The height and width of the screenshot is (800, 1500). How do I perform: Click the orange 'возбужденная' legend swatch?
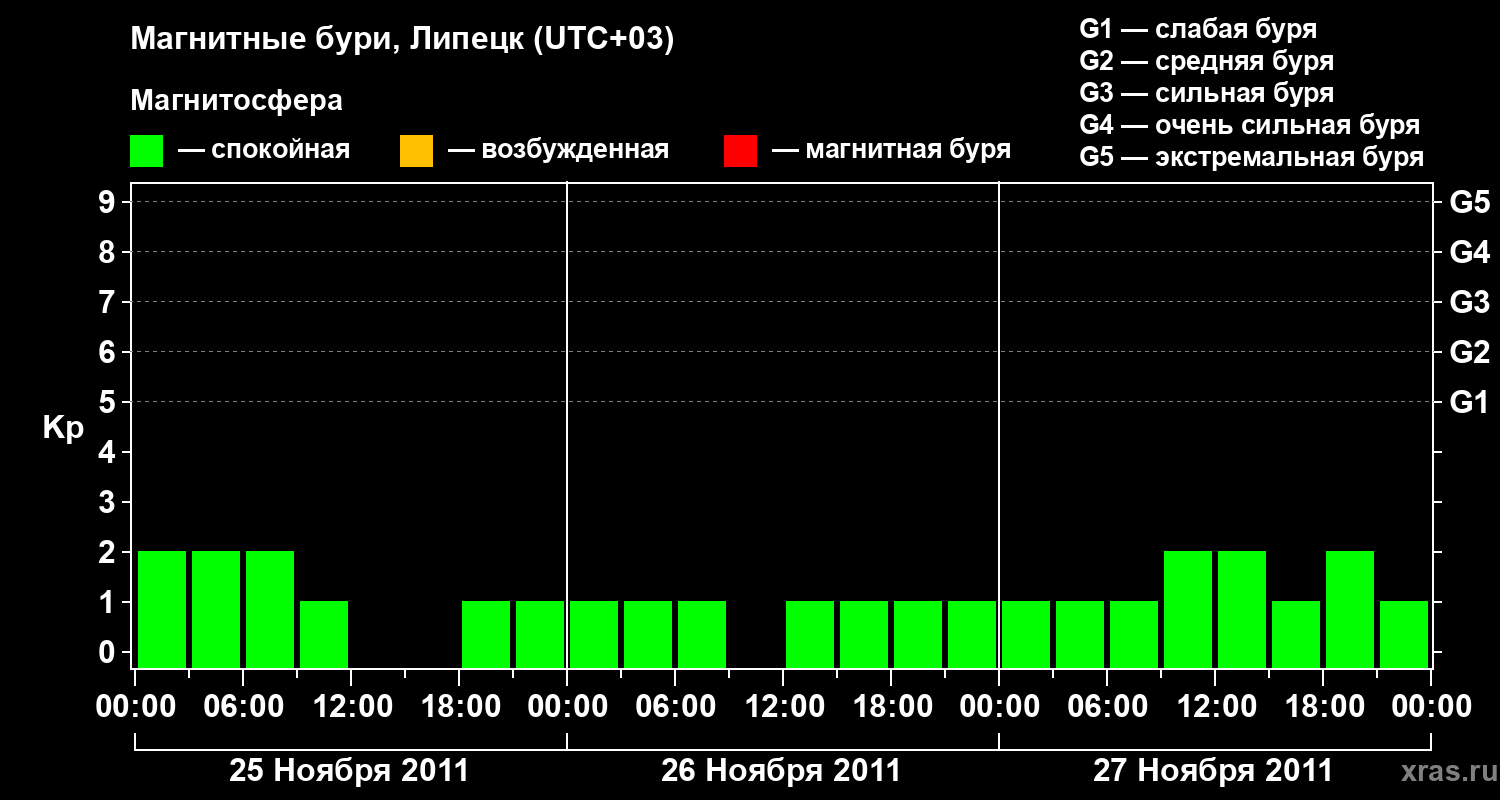(416, 151)
